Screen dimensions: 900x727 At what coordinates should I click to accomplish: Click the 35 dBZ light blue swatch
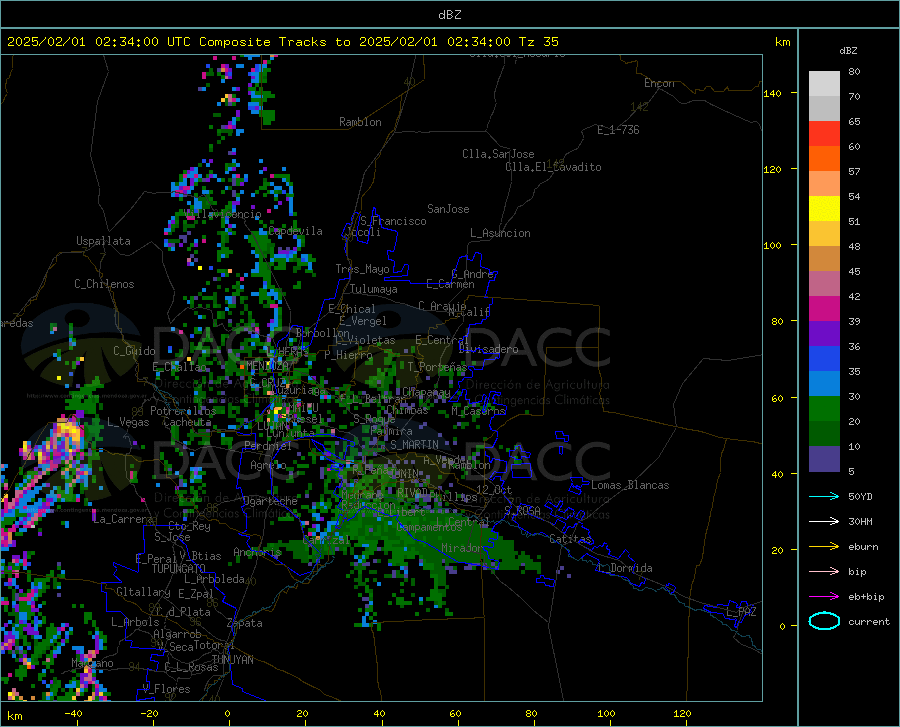coord(824,383)
